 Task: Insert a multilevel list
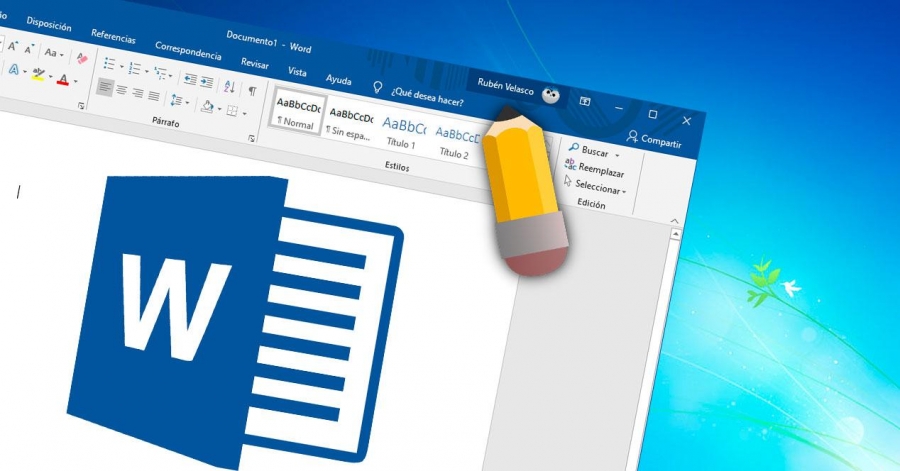point(160,73)
